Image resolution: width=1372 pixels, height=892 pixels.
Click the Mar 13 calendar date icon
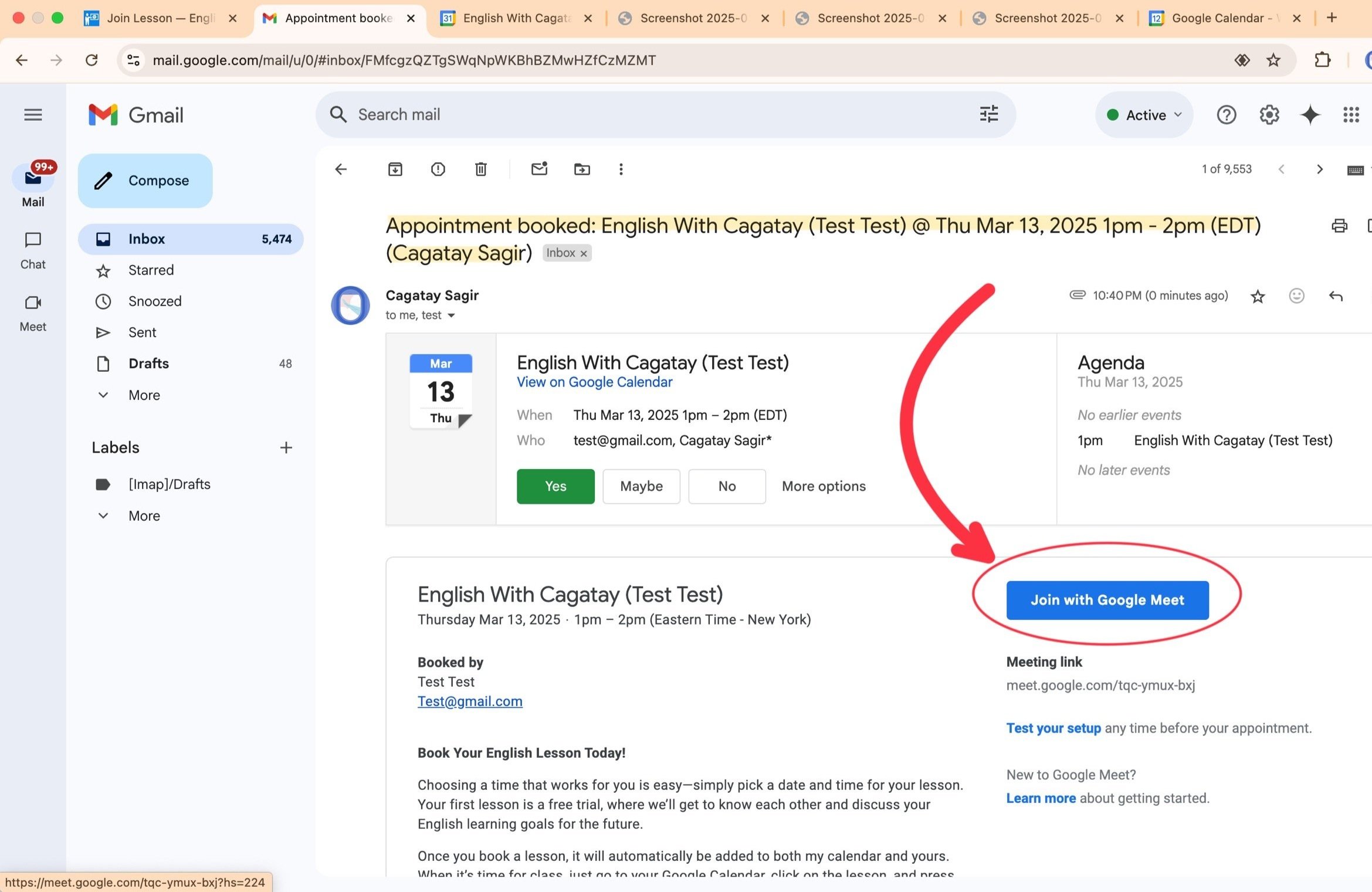441,391
